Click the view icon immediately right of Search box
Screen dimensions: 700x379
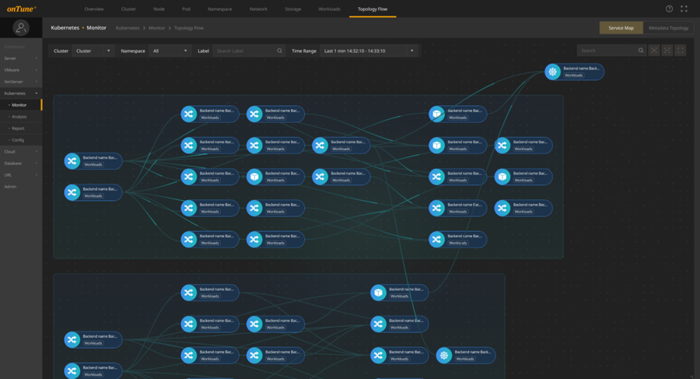tap(654, 50)
